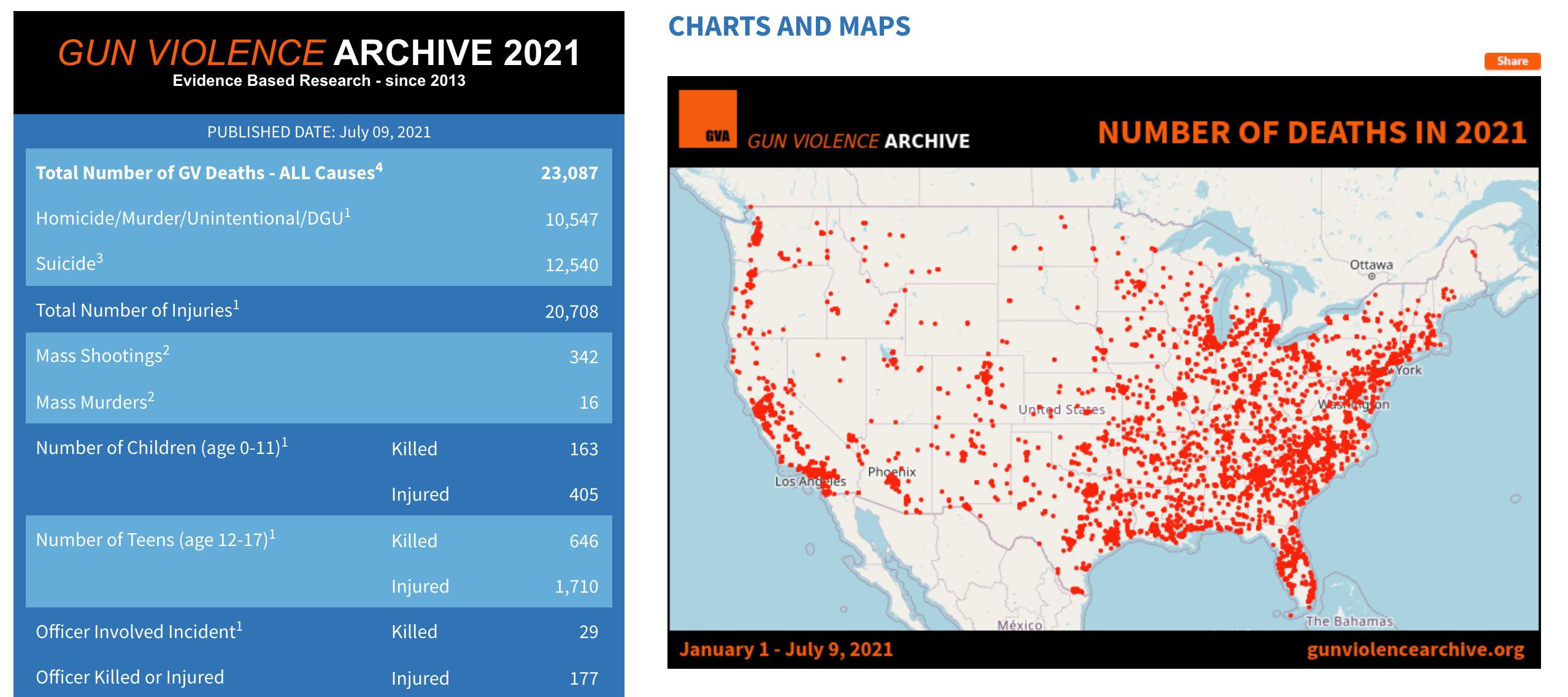Click Killed label in the Teens row
The height and width of the screenshot is (697, 1568).
415,541
